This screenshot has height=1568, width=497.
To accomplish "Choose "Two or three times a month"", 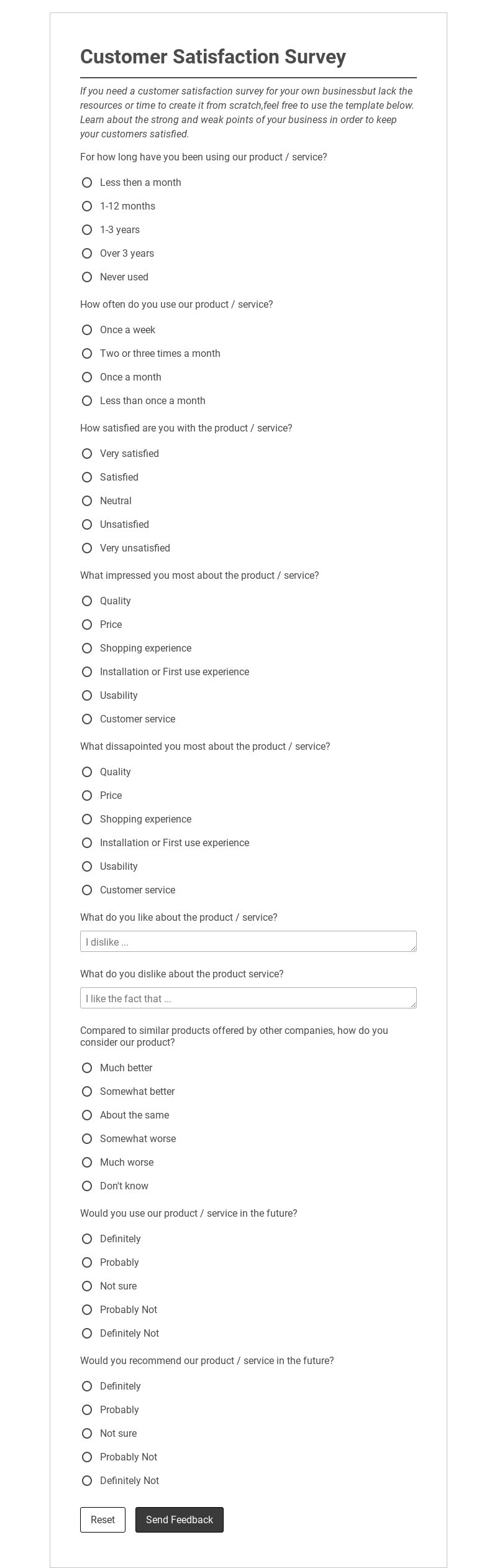I will tap(87, 354).
